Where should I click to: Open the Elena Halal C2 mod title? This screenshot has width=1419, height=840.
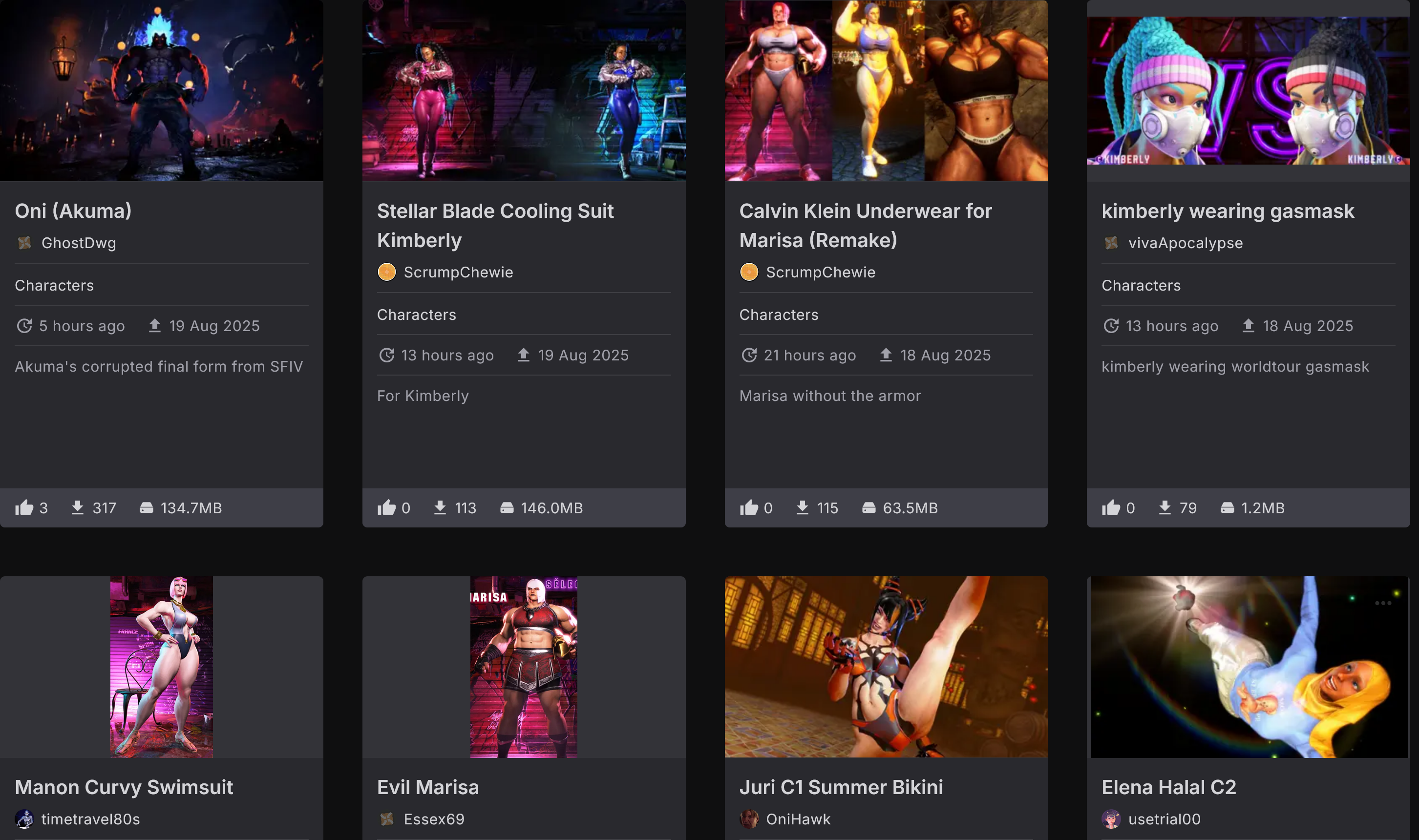[x=1168, y=787]
